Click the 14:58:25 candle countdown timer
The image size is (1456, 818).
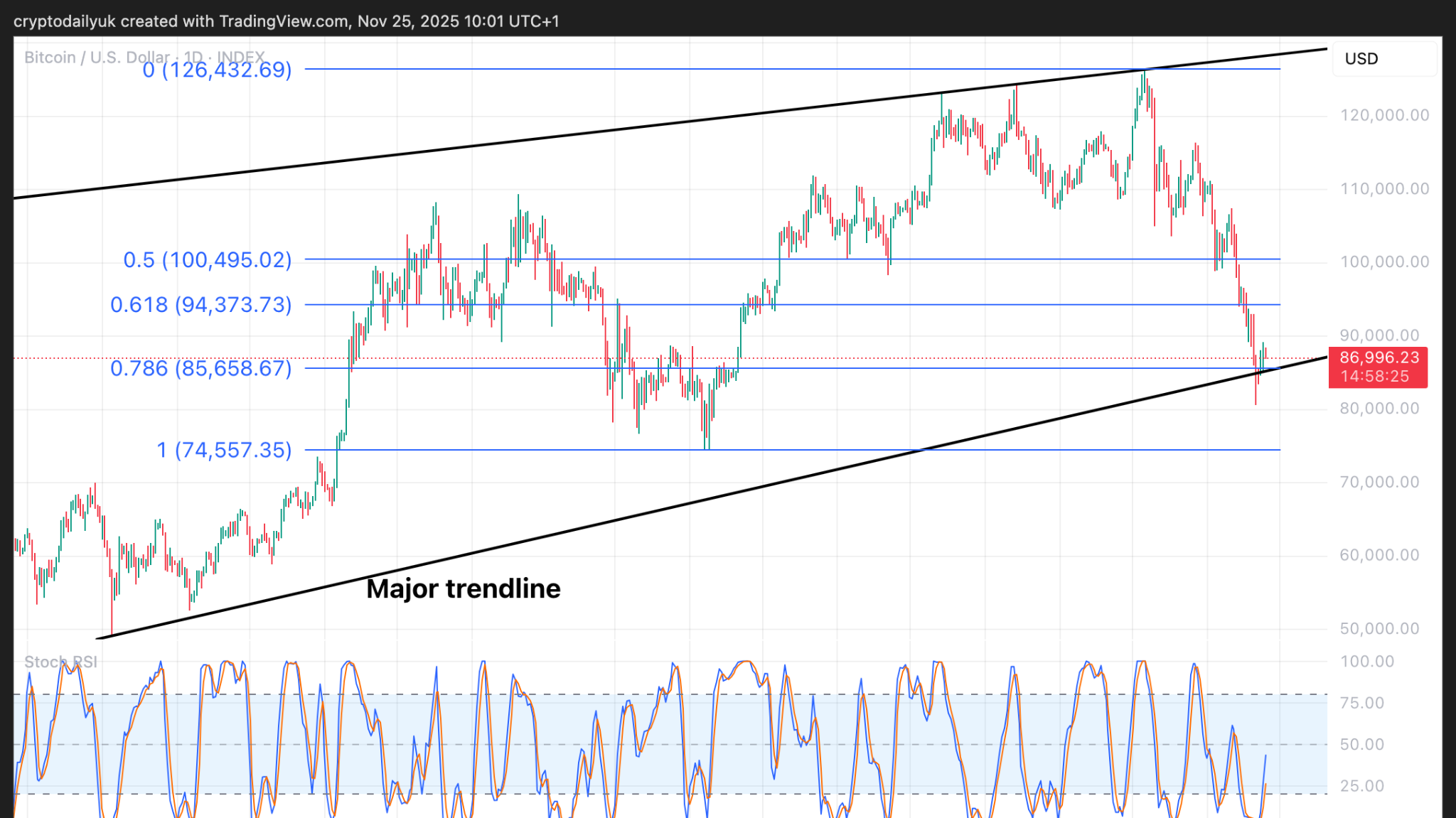point(1374,377)
